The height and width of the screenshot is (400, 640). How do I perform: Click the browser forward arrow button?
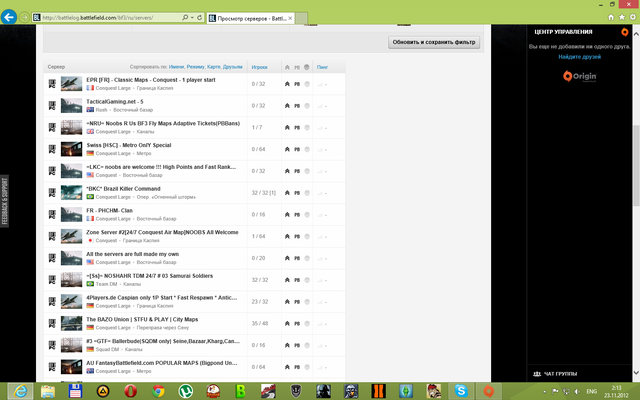24,18
